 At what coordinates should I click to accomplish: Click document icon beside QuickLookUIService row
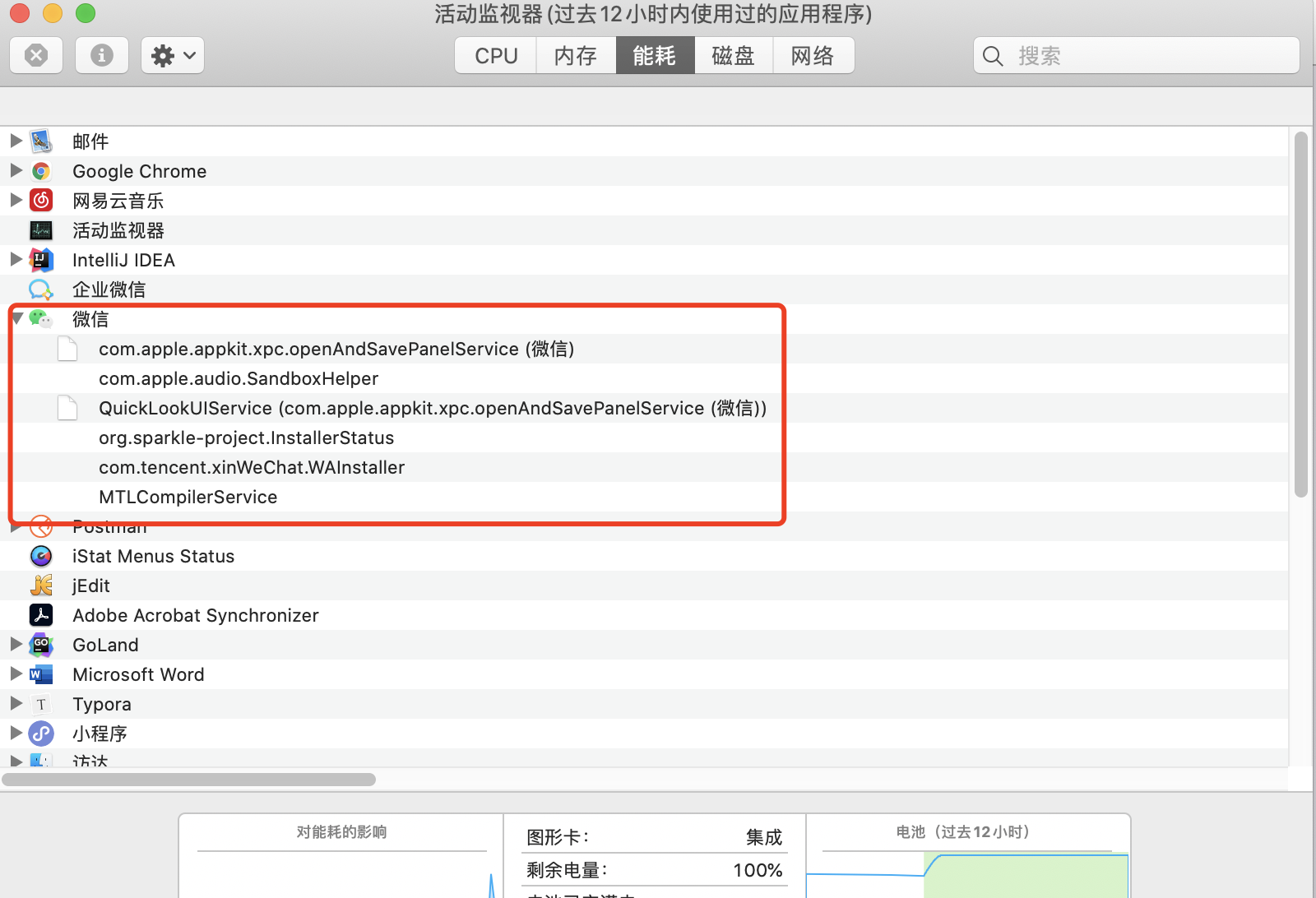tap(67, 408)
